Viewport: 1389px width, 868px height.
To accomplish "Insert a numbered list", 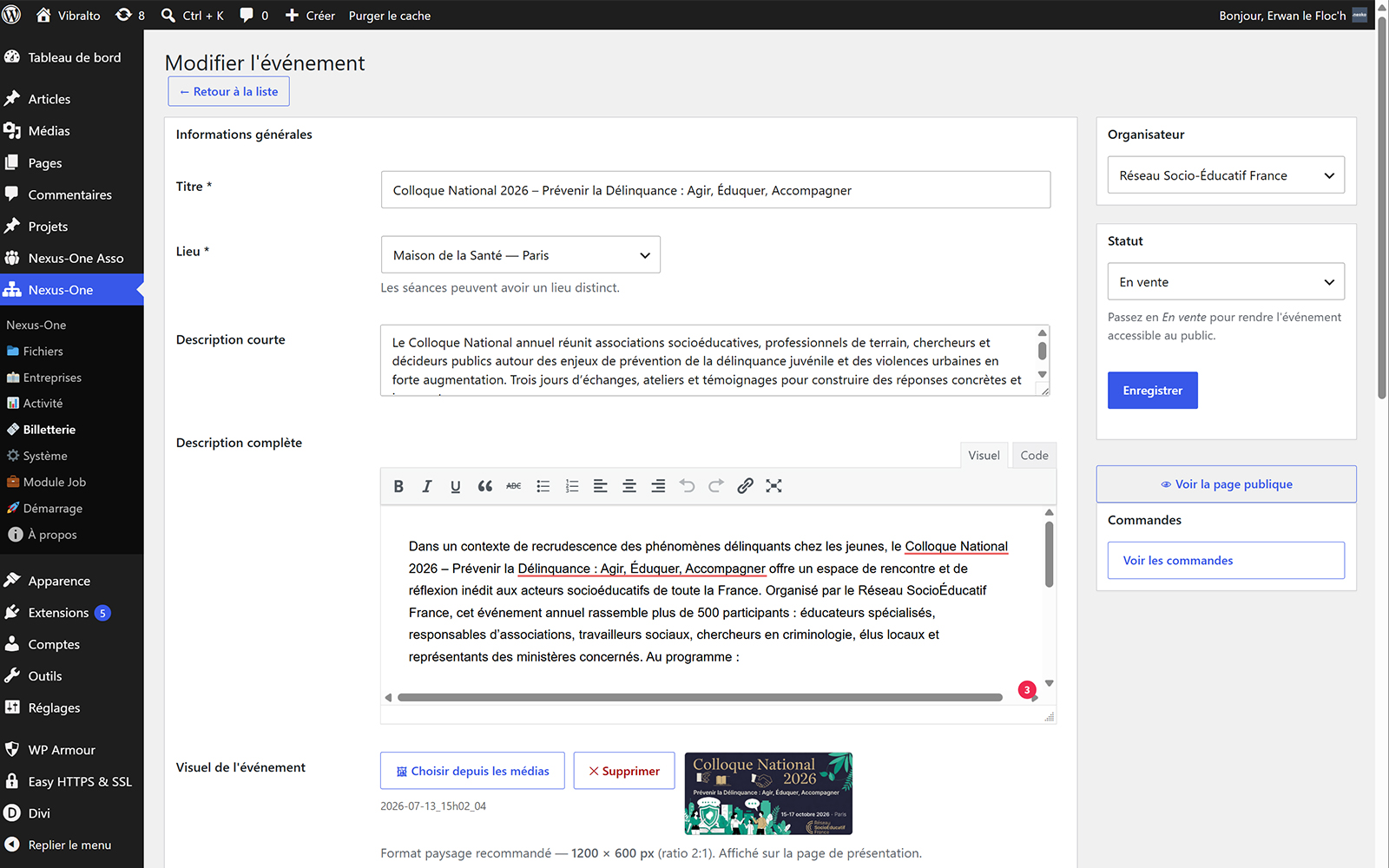I will pyautogui.click(x=572, y=486).
